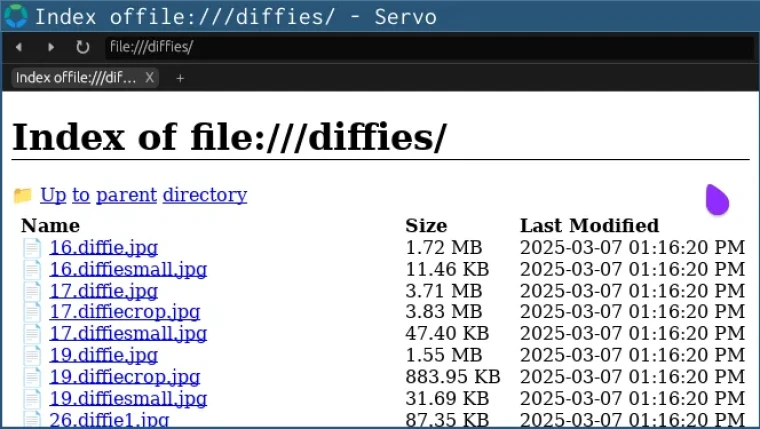Open 17.diffiesmall.jpg file link
This screenshot has height=429, width=760.
128,334
